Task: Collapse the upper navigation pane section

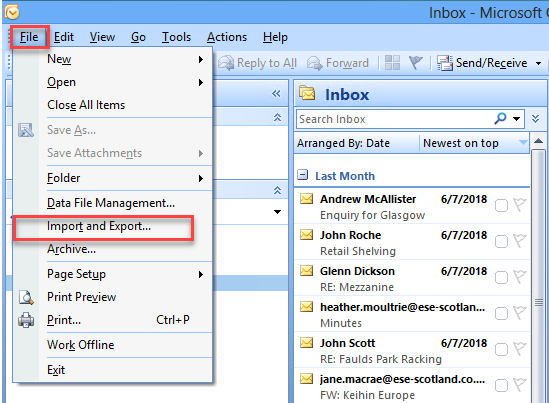Action: pyautogui.click(x=277, y=117)
